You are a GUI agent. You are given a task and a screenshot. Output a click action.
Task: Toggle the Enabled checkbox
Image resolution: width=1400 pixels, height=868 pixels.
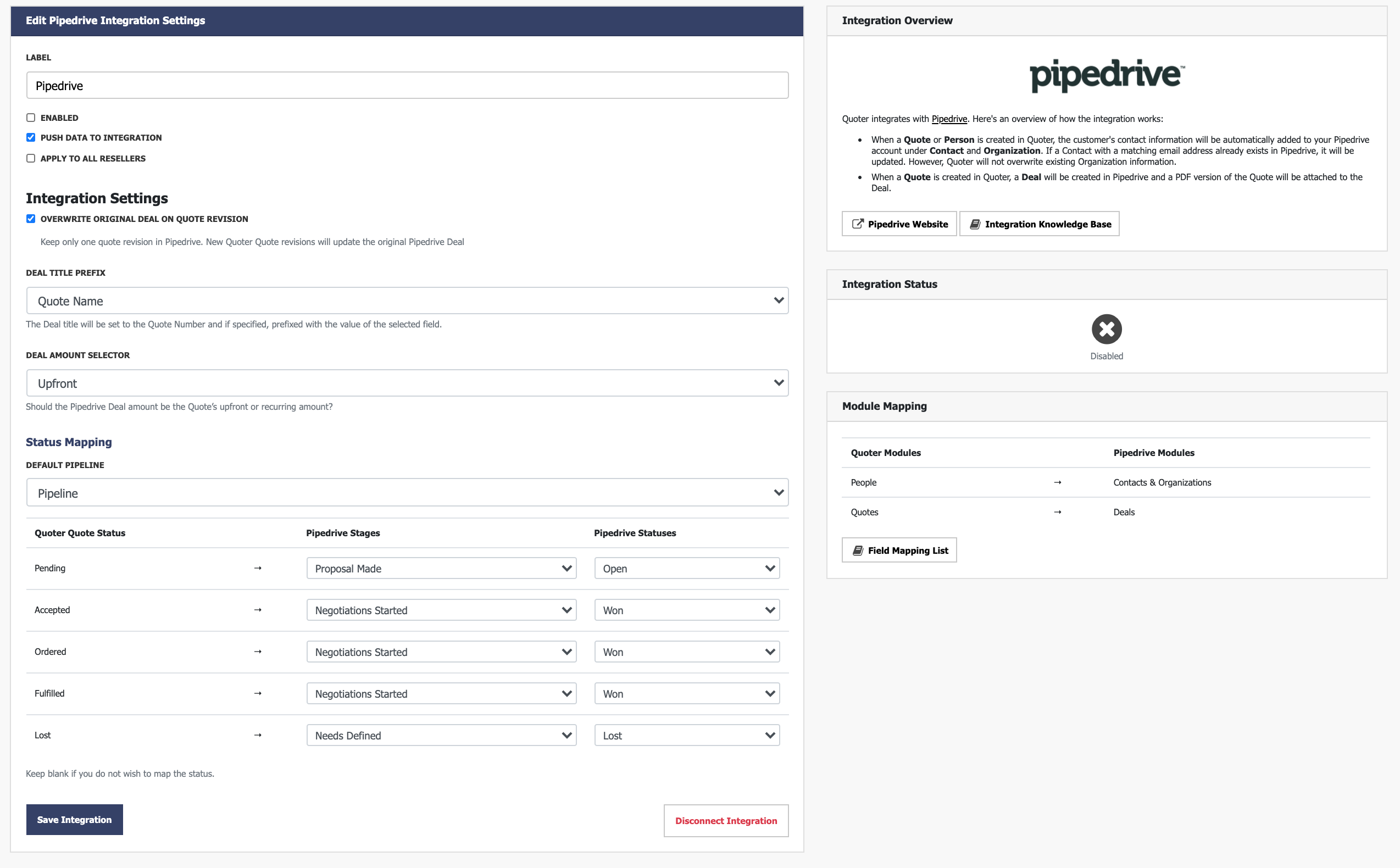pyautogui.click(x=31, y=118)
